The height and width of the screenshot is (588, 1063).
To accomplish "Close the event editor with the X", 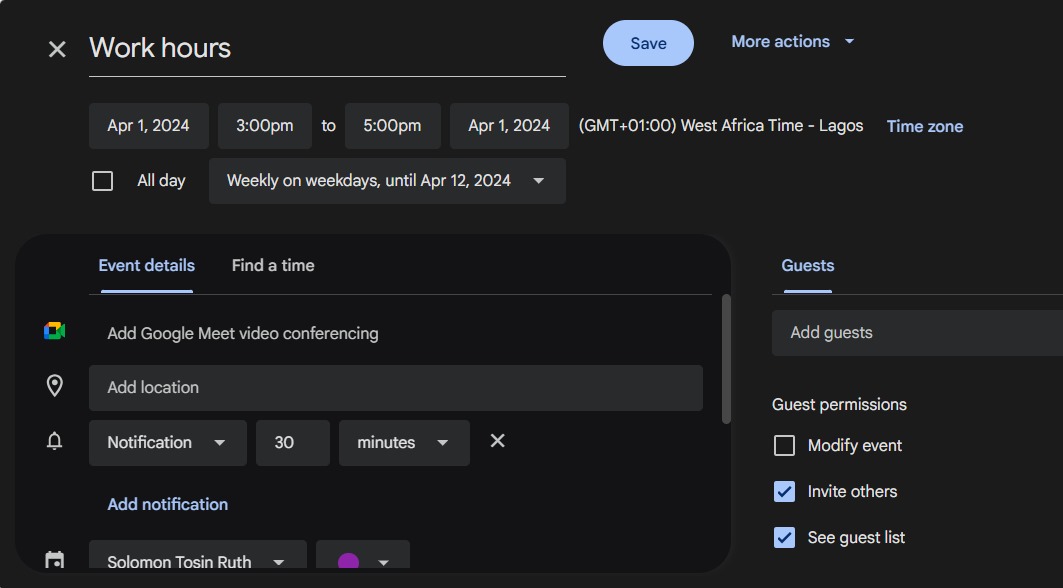I will point(57,48).
